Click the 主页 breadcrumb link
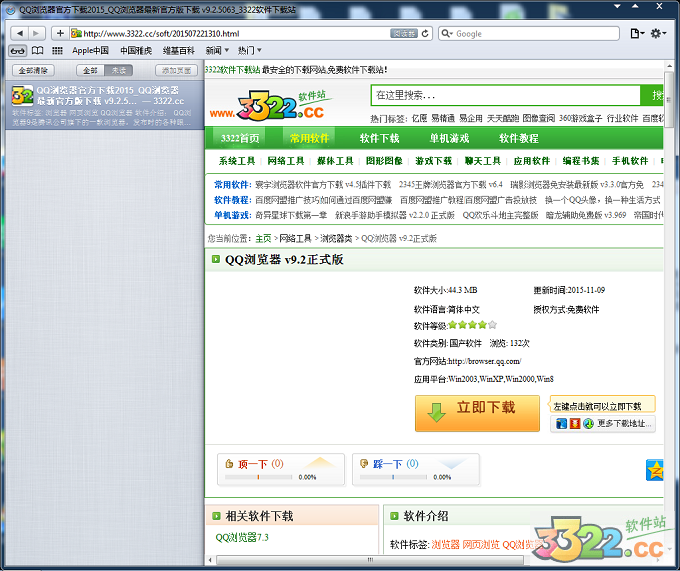Image resolution: width=680 pixels, height=571 pixels. (263, 238)
